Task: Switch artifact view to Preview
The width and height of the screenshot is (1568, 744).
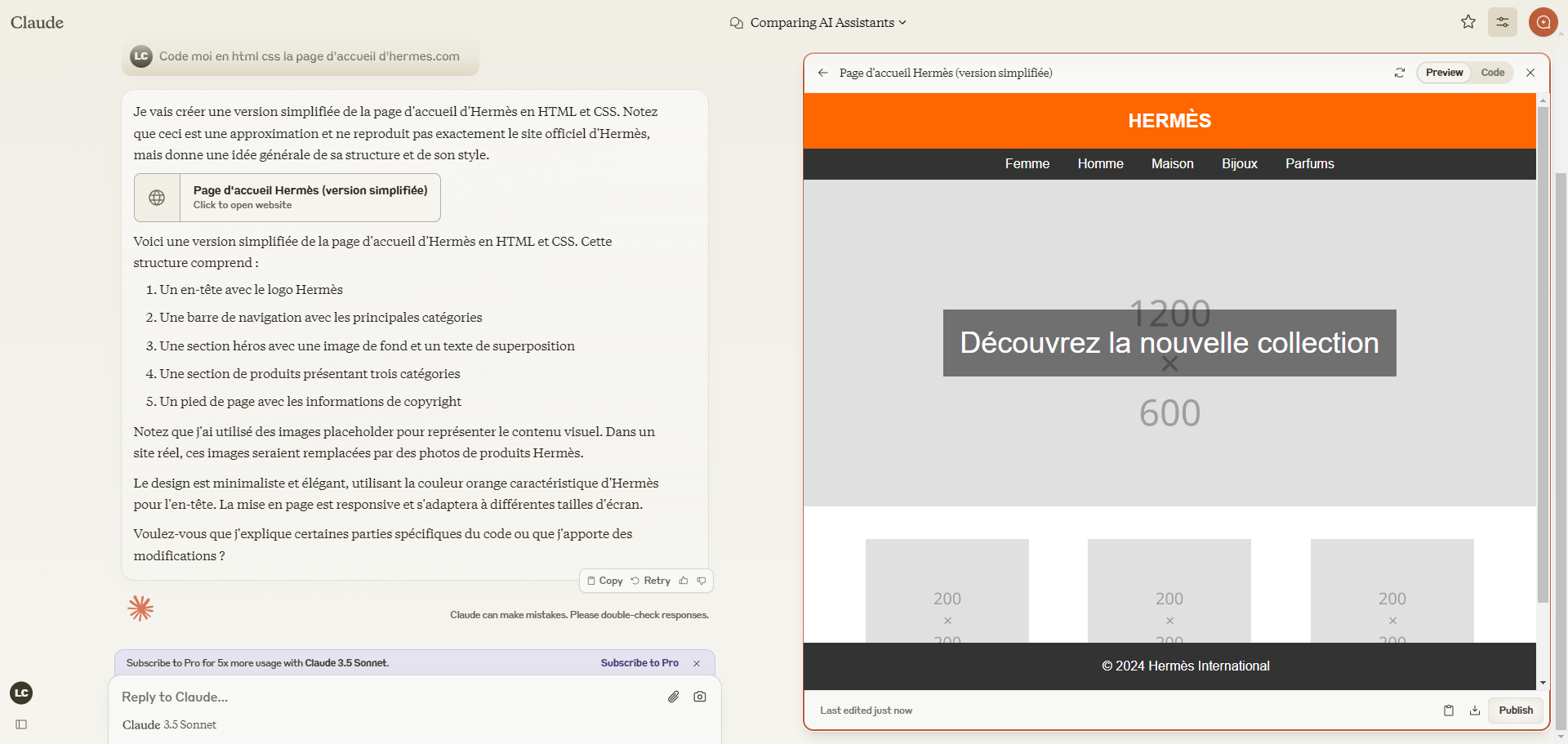Action: 1444,73
